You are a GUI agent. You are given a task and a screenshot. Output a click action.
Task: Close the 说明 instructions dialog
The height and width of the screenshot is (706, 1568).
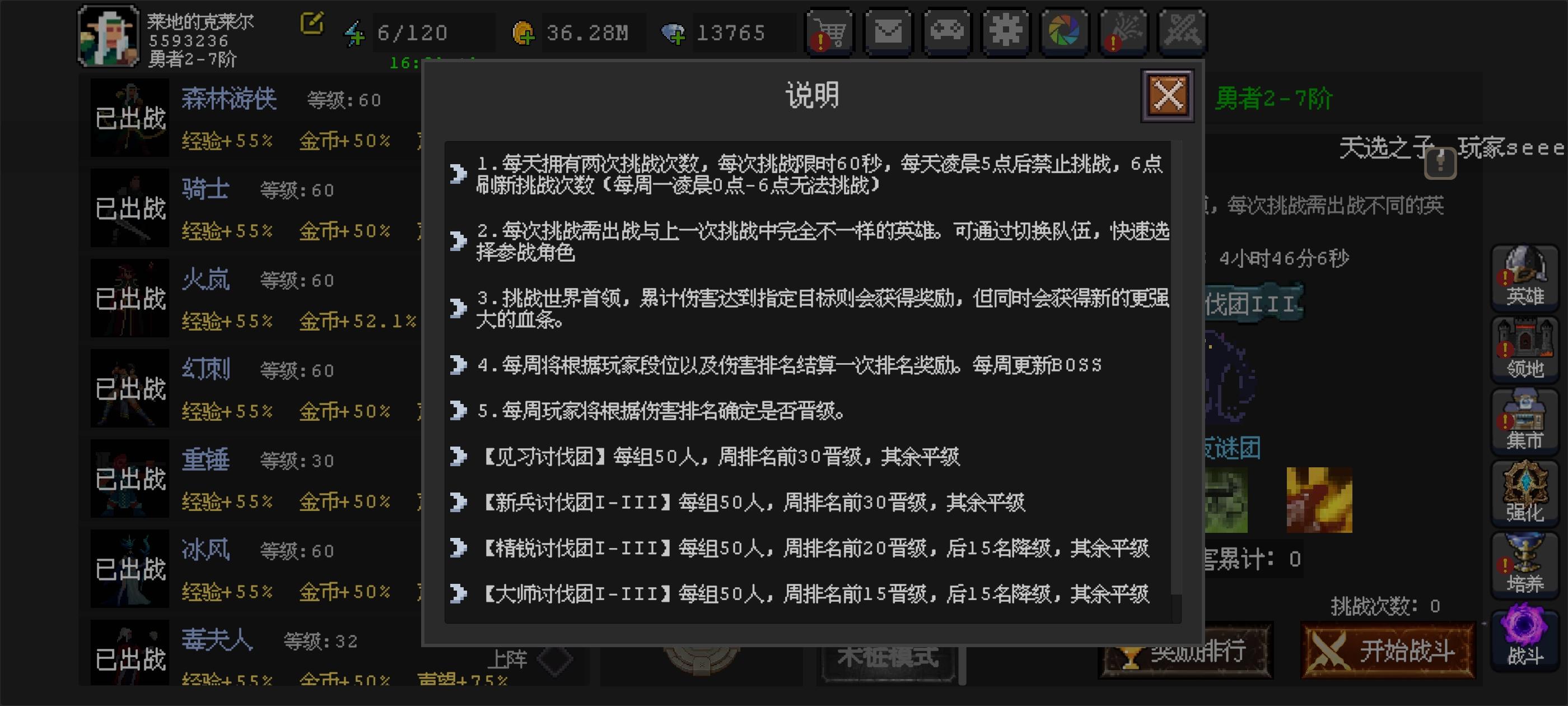coord(1168,96)
